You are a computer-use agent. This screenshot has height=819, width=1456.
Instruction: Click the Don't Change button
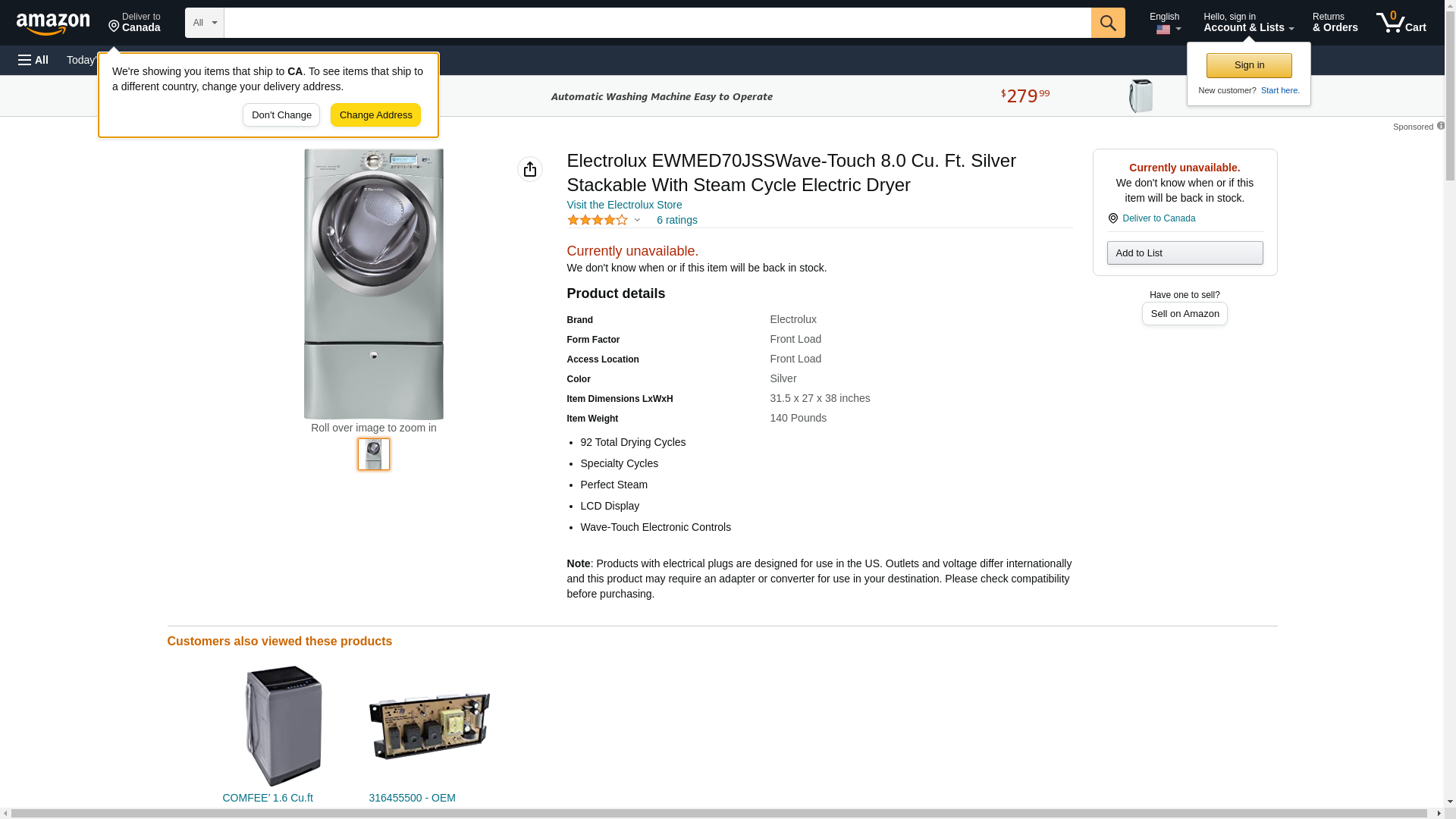pyautogui.click(x=281, y=115)
